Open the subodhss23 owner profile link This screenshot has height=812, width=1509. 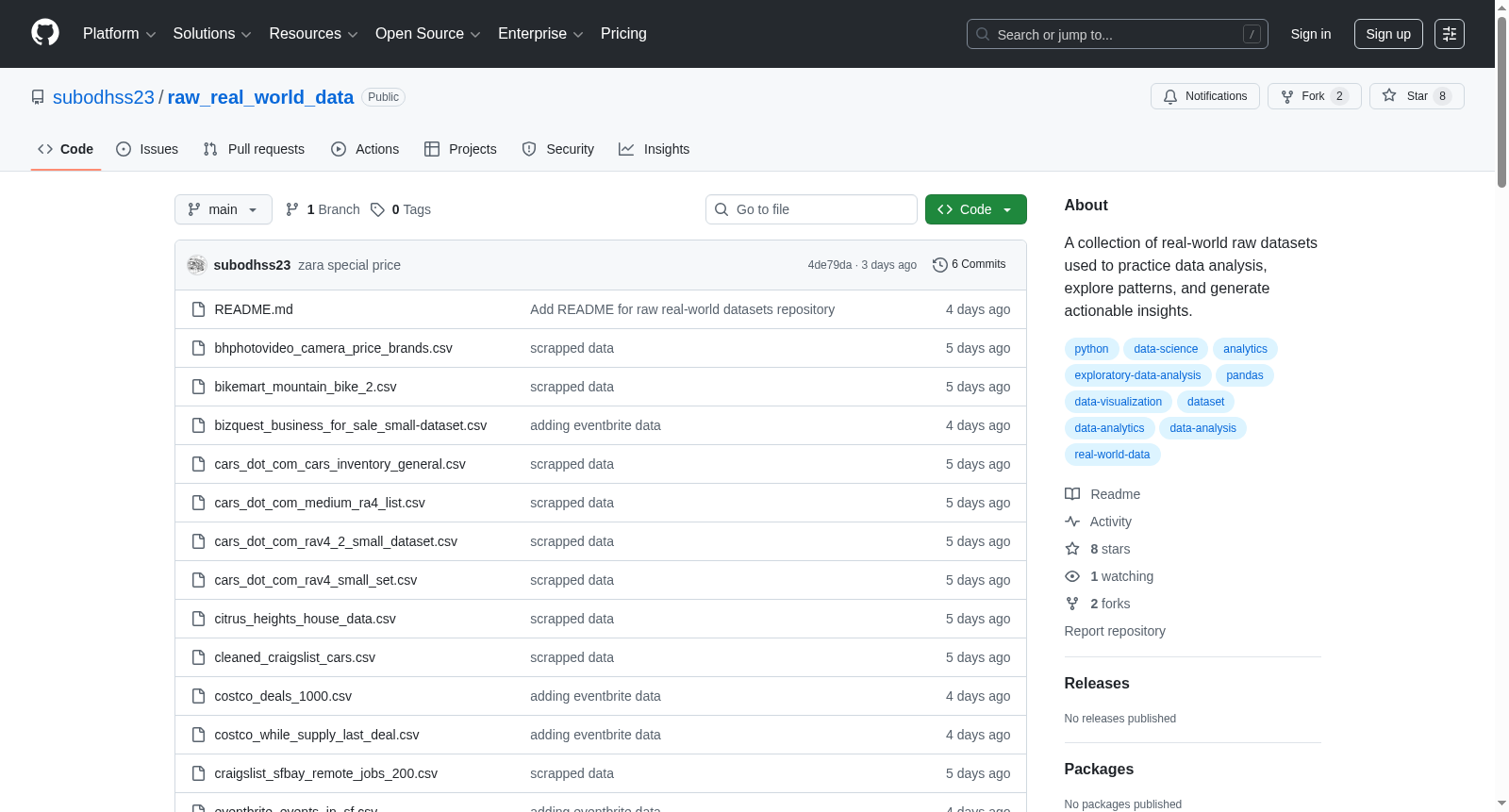coord(104,97)
